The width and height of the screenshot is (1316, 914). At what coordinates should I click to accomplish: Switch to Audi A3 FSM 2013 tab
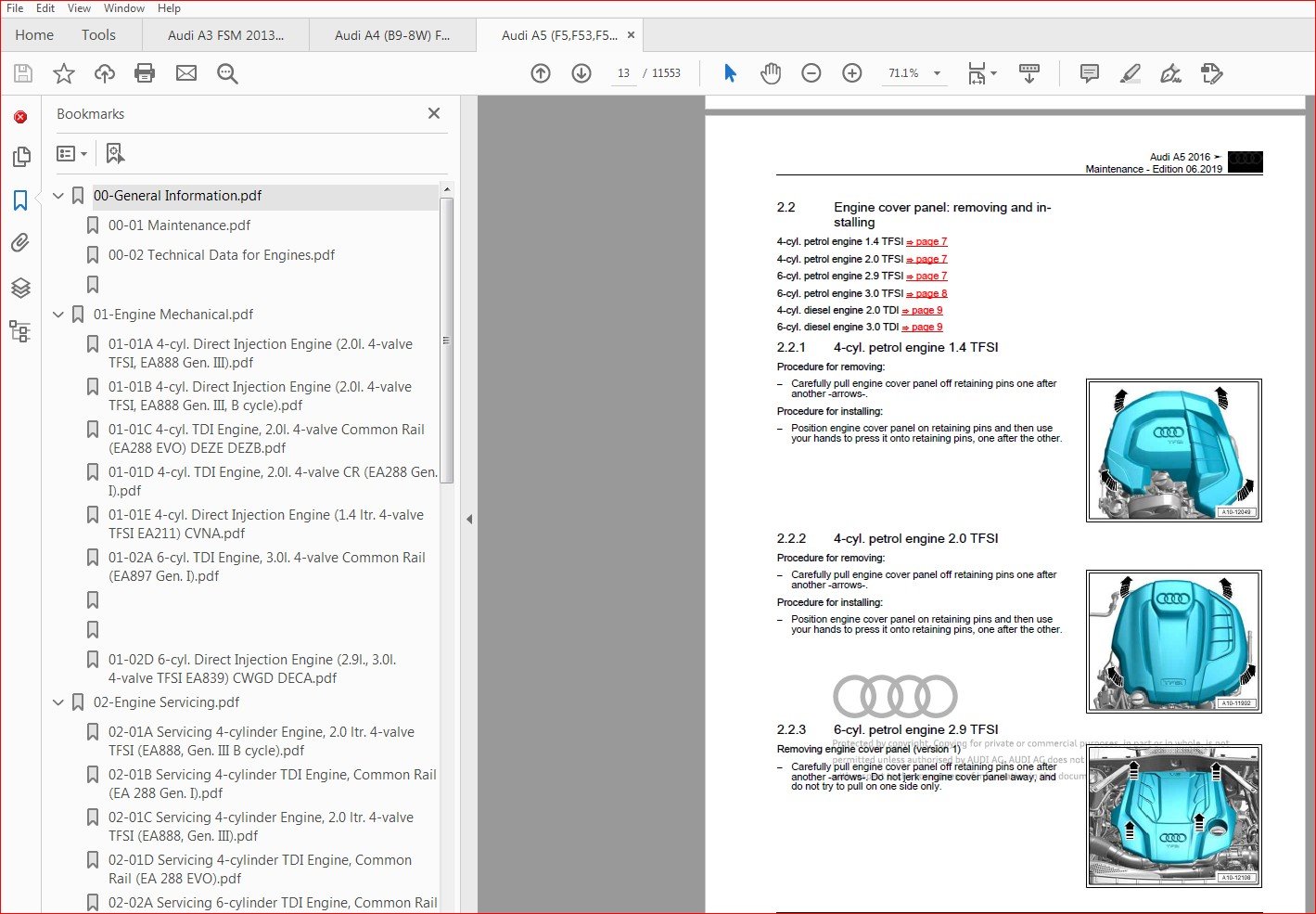pyautogui.click(x=225, y=35)
